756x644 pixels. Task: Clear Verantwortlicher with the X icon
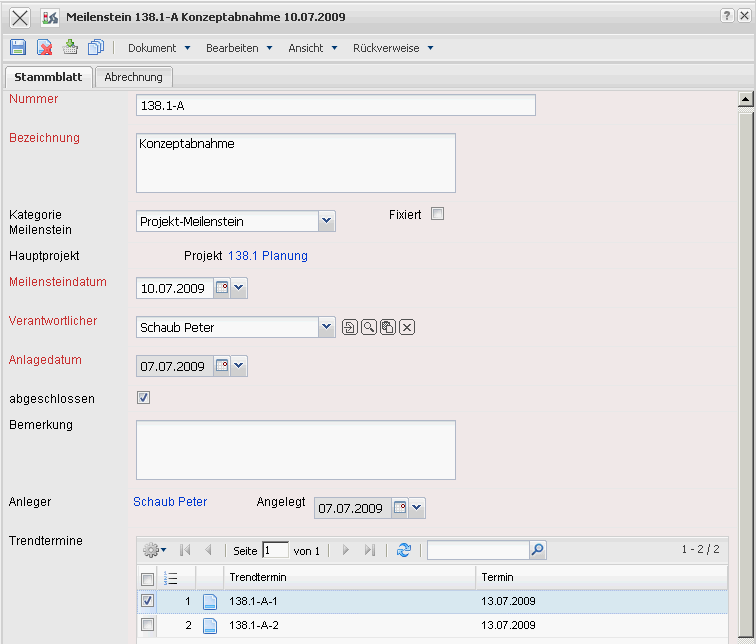coord(407,327)
